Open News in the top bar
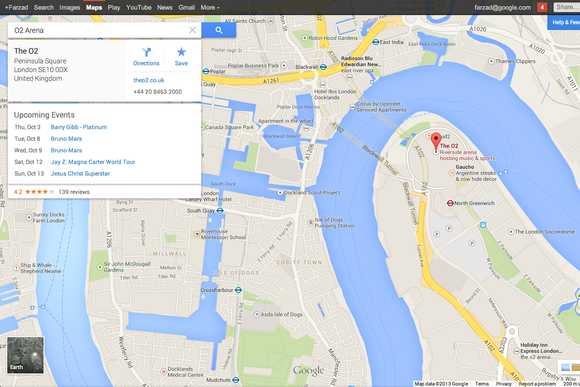This screenshot has width=580, height=387. (x=165, y=7)
